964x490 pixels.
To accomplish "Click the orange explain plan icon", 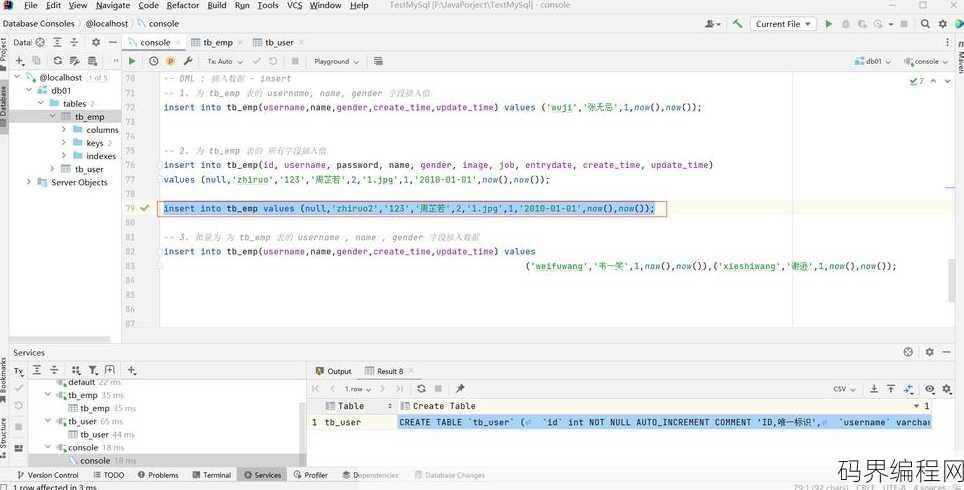I will (x=171, y=61).
